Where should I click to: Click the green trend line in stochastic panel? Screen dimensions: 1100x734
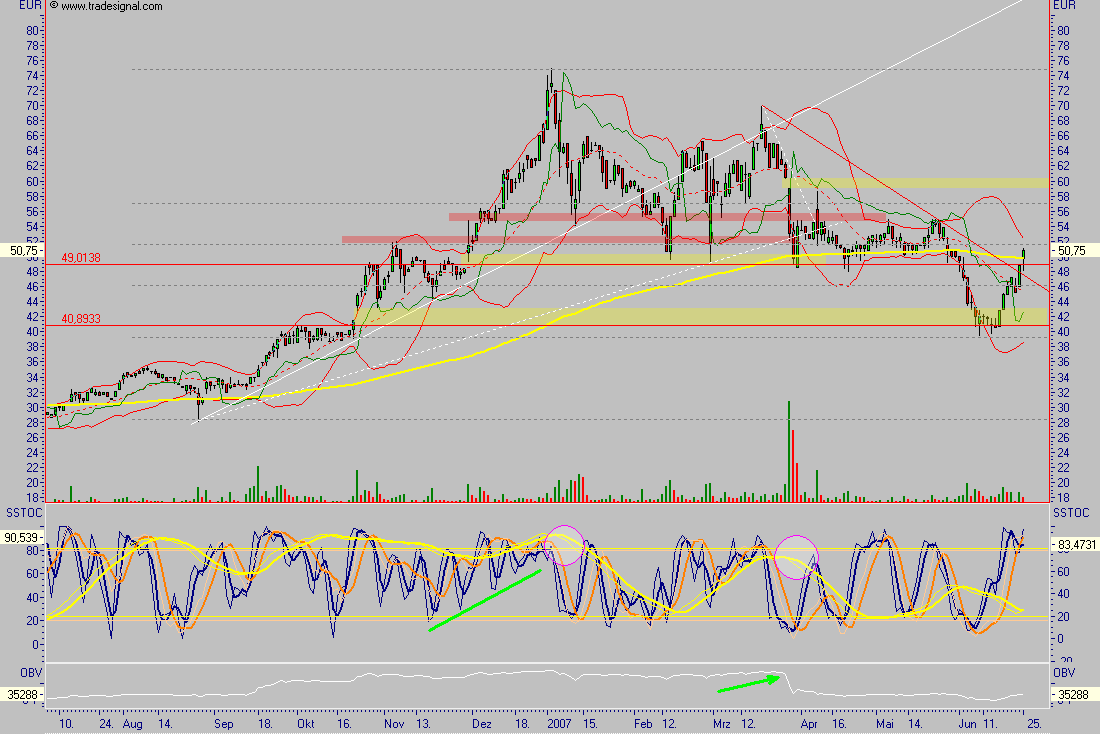coord(485,600)
